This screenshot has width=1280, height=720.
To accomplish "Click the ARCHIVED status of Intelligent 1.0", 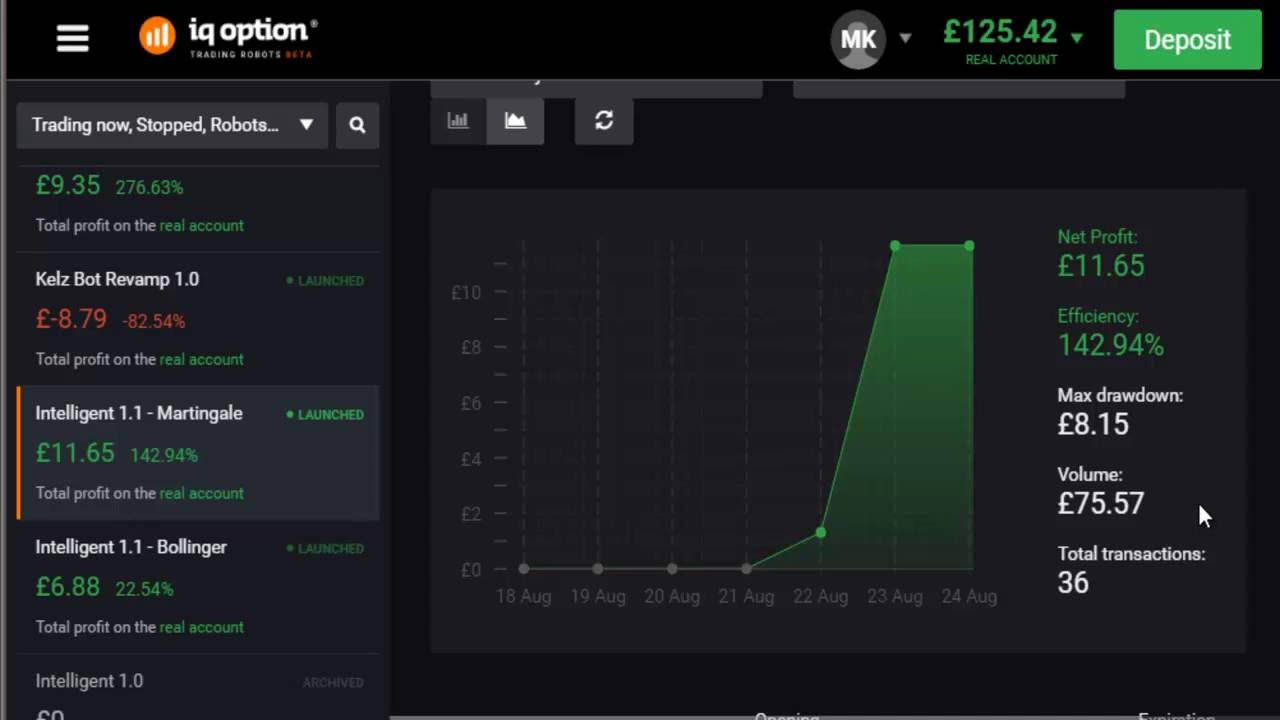I will [x=333, y=683].
